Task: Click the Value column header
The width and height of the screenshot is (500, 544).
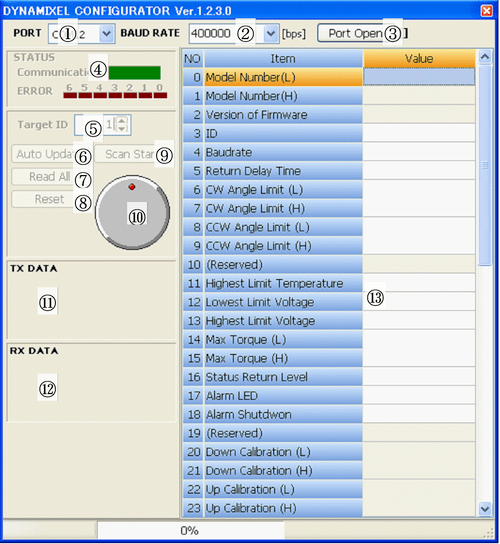Action: pyautogui.click(x=419, y=58)
